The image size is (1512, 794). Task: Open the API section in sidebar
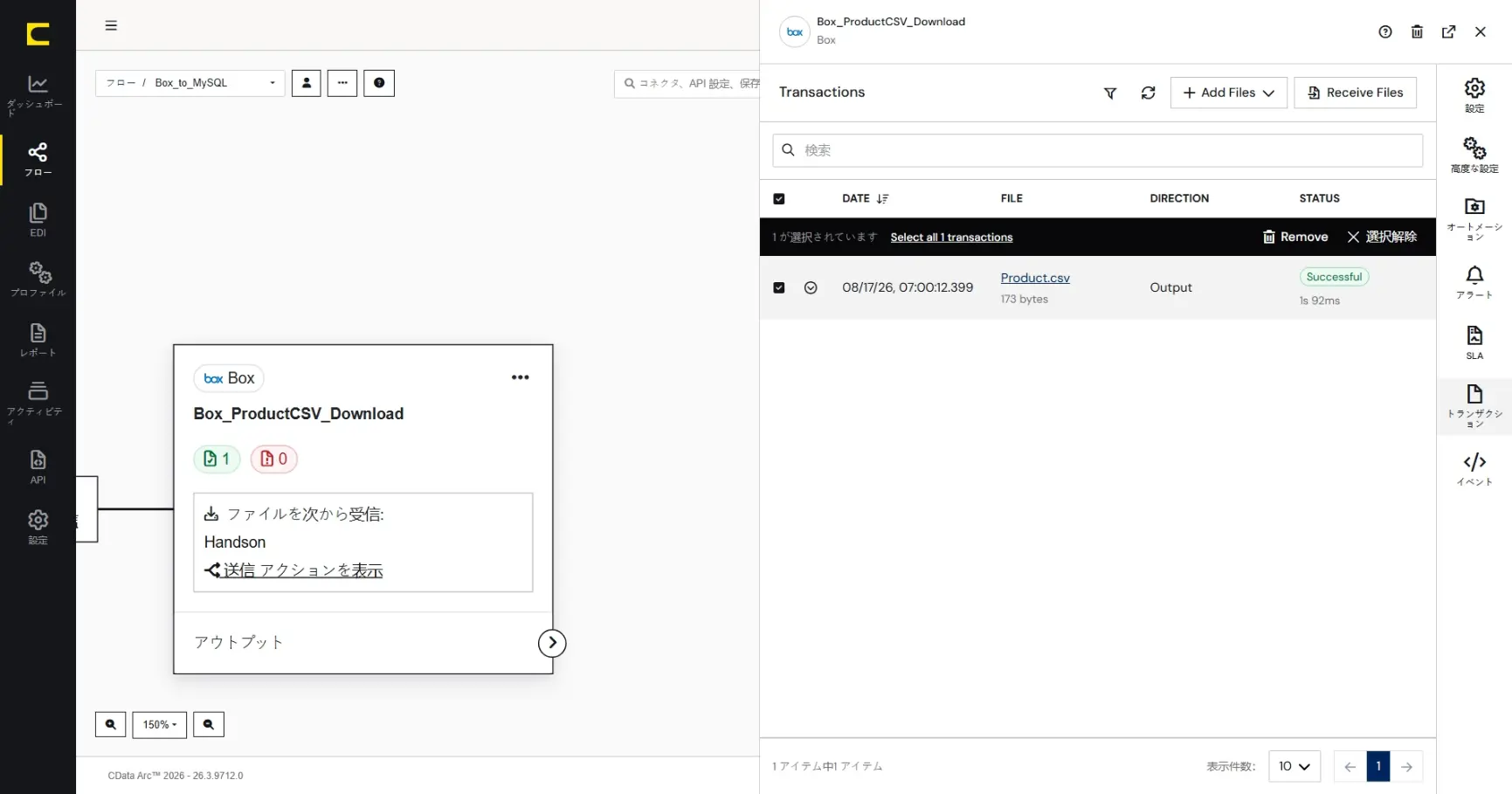coord(38,467)
